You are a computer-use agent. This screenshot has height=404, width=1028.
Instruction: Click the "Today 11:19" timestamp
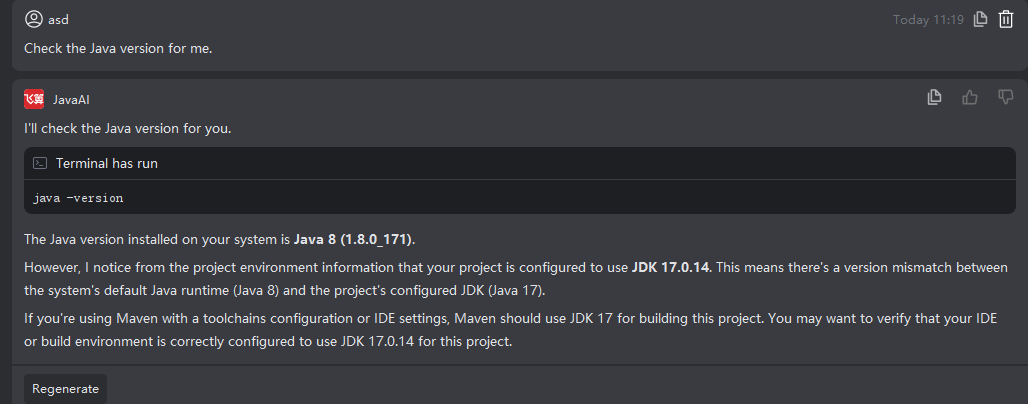point(927,20)
